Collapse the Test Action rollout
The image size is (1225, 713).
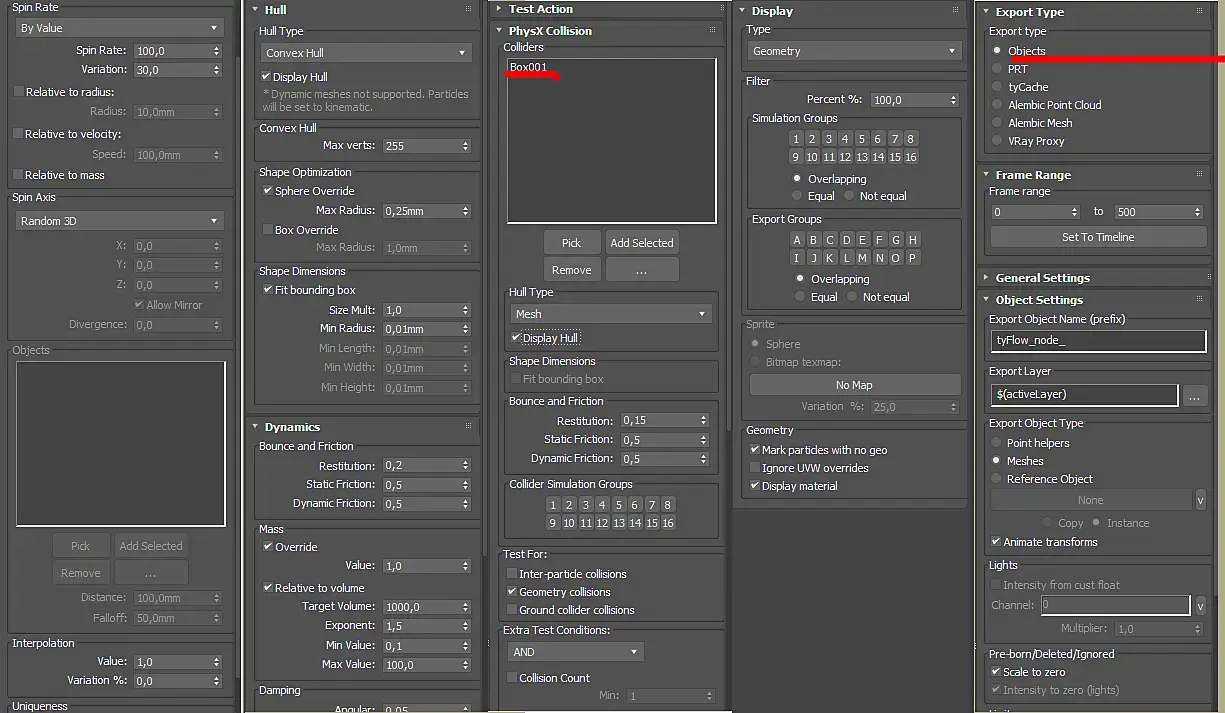(x=500, y=9)
